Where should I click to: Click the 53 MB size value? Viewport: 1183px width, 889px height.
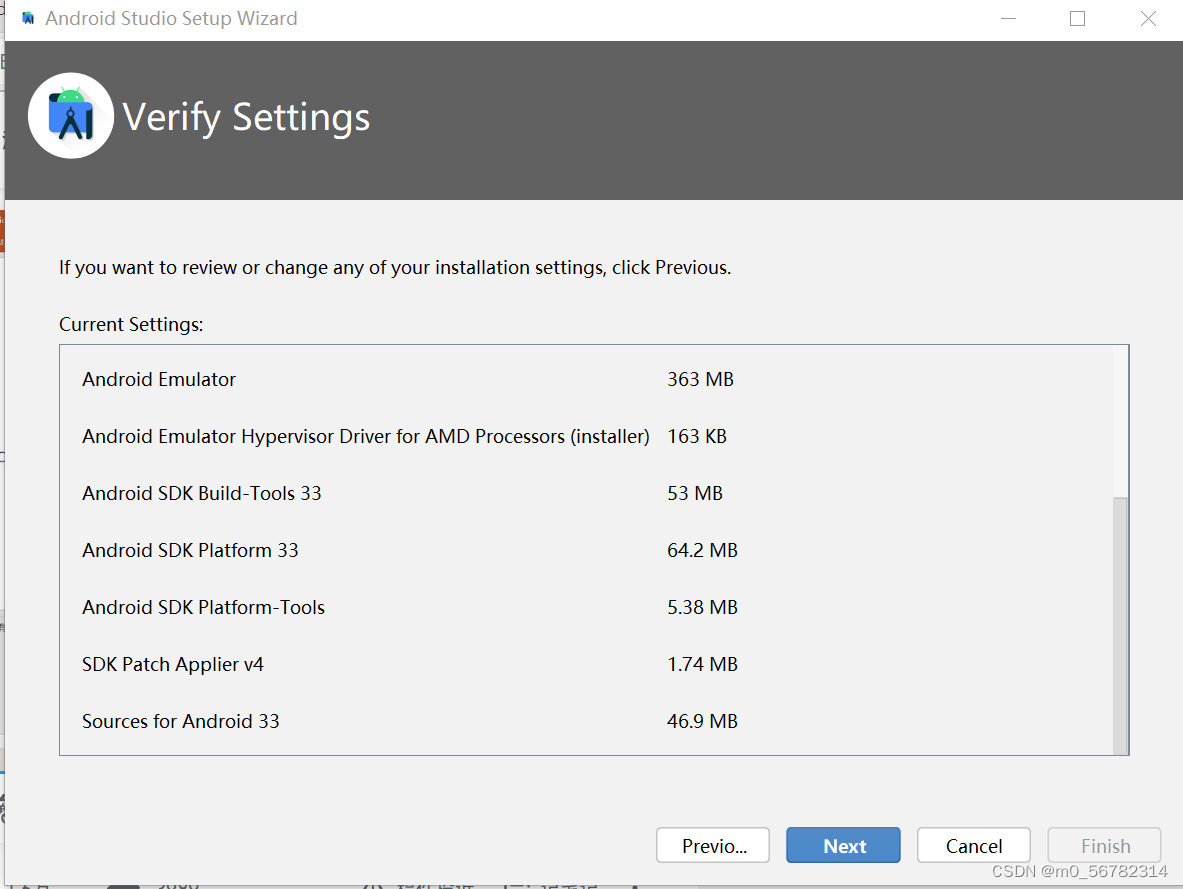click(x=695, y=493)
